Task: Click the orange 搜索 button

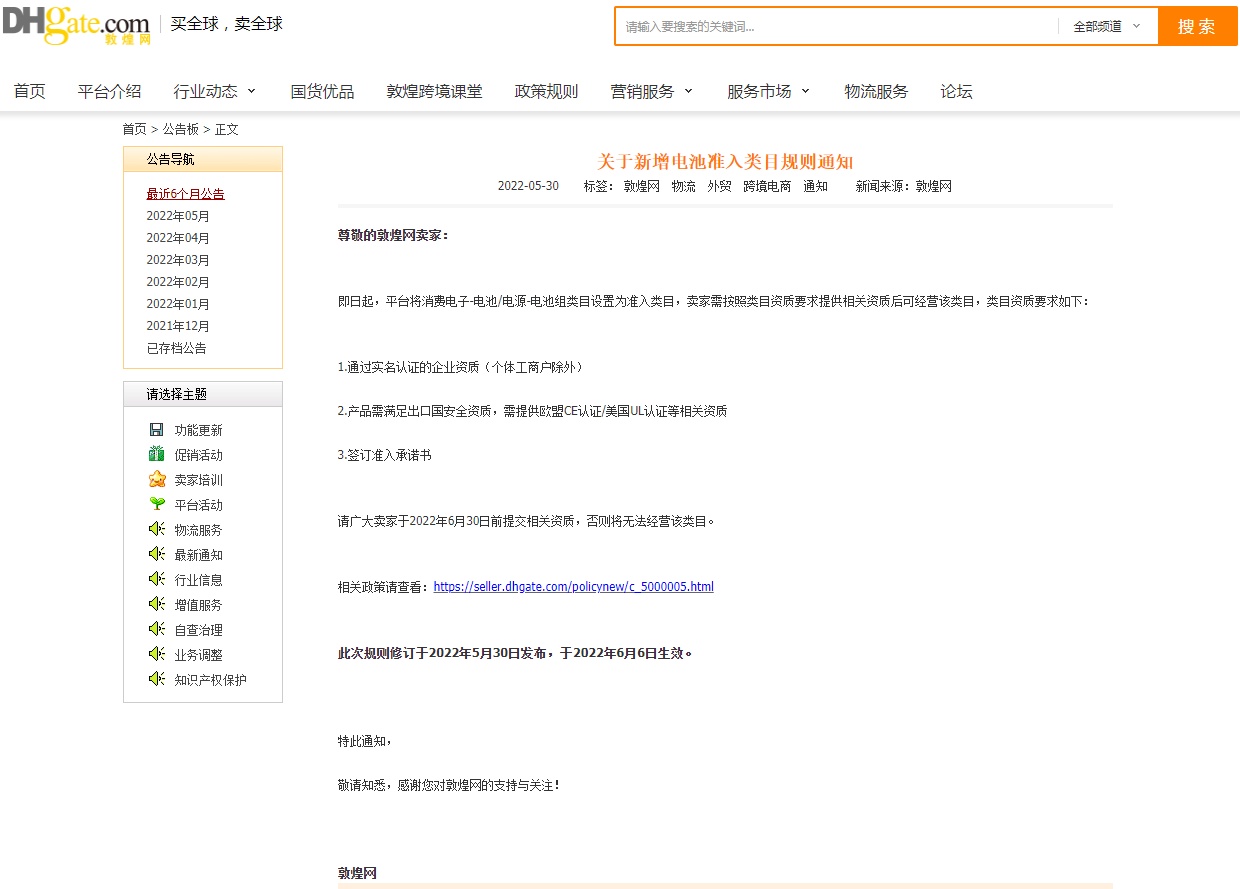Action: click(x=1197, y=27)
